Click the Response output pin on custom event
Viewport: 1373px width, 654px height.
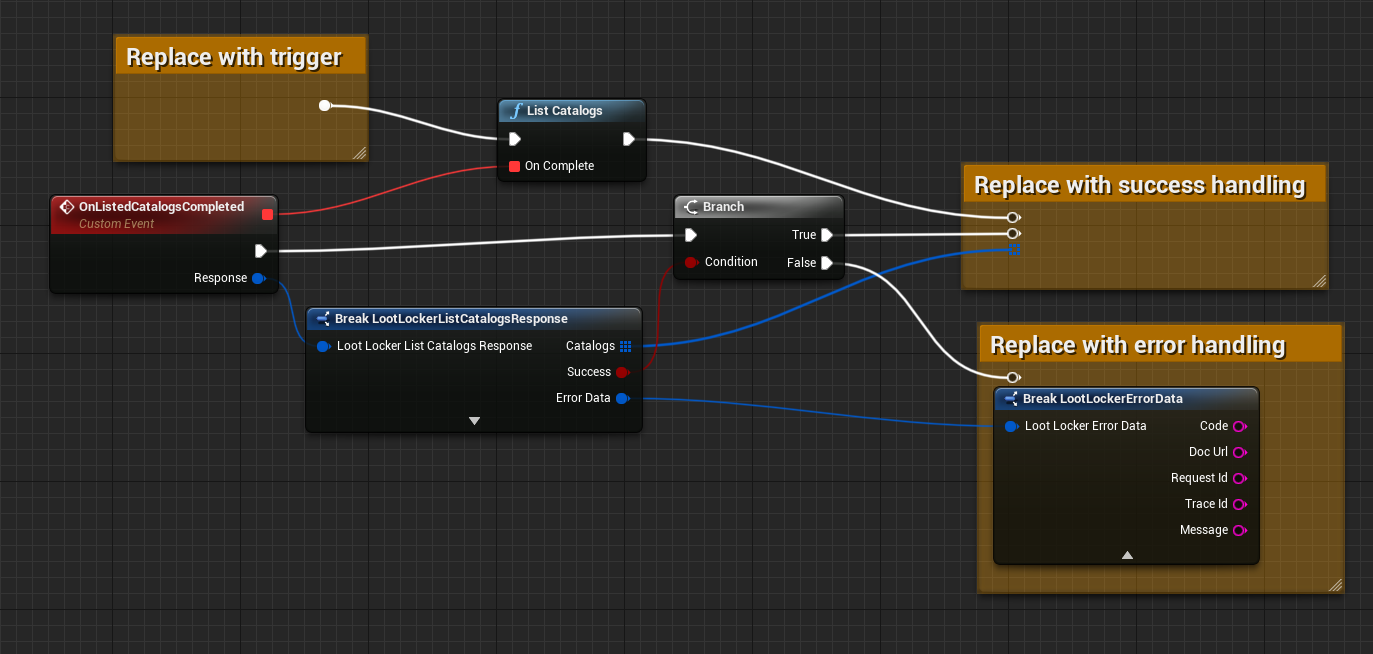pyautogui.click(x=258, y=278)
